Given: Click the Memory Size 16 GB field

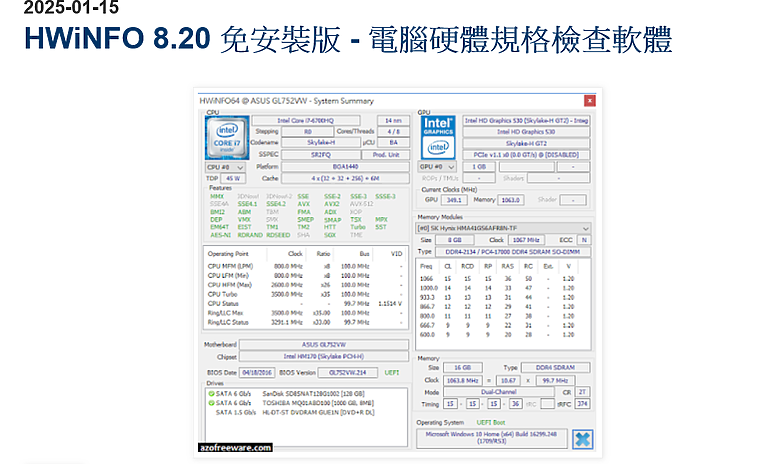Looking at the screenshot, I should 463,368.
